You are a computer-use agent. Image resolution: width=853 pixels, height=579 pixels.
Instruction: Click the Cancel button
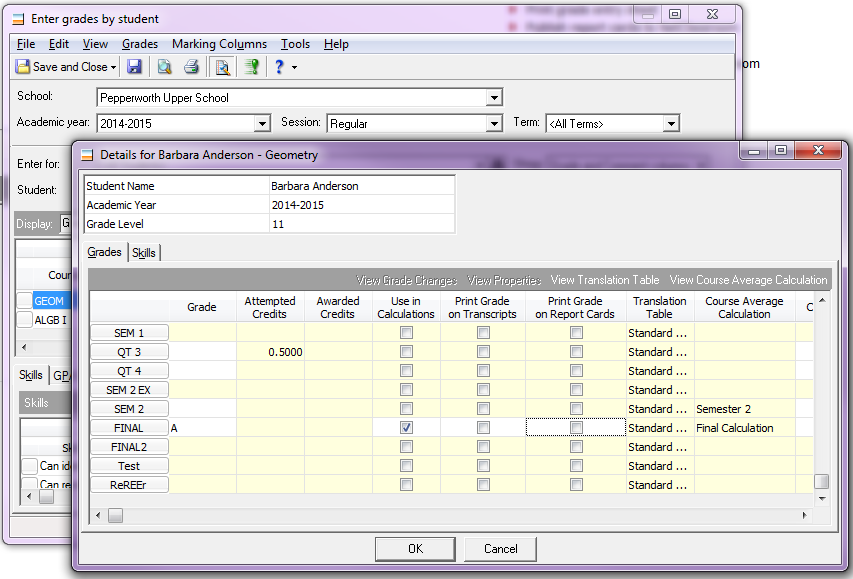[x=500, y=549]
